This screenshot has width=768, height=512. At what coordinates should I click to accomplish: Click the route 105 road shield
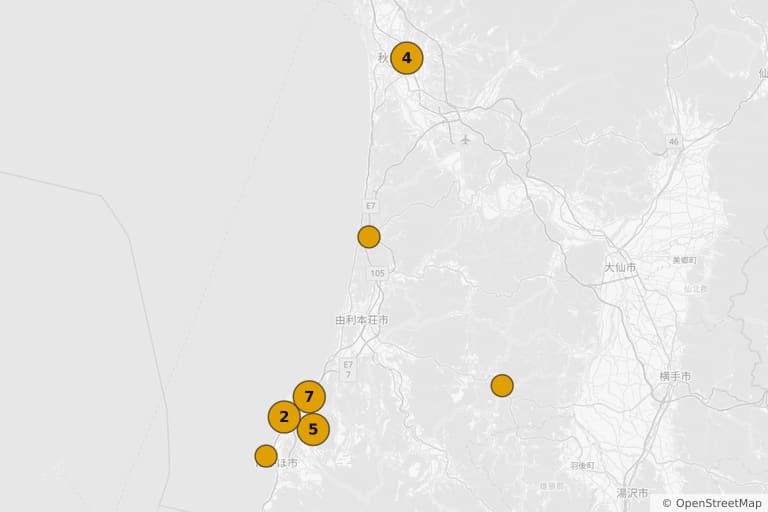tap(378, 273)
